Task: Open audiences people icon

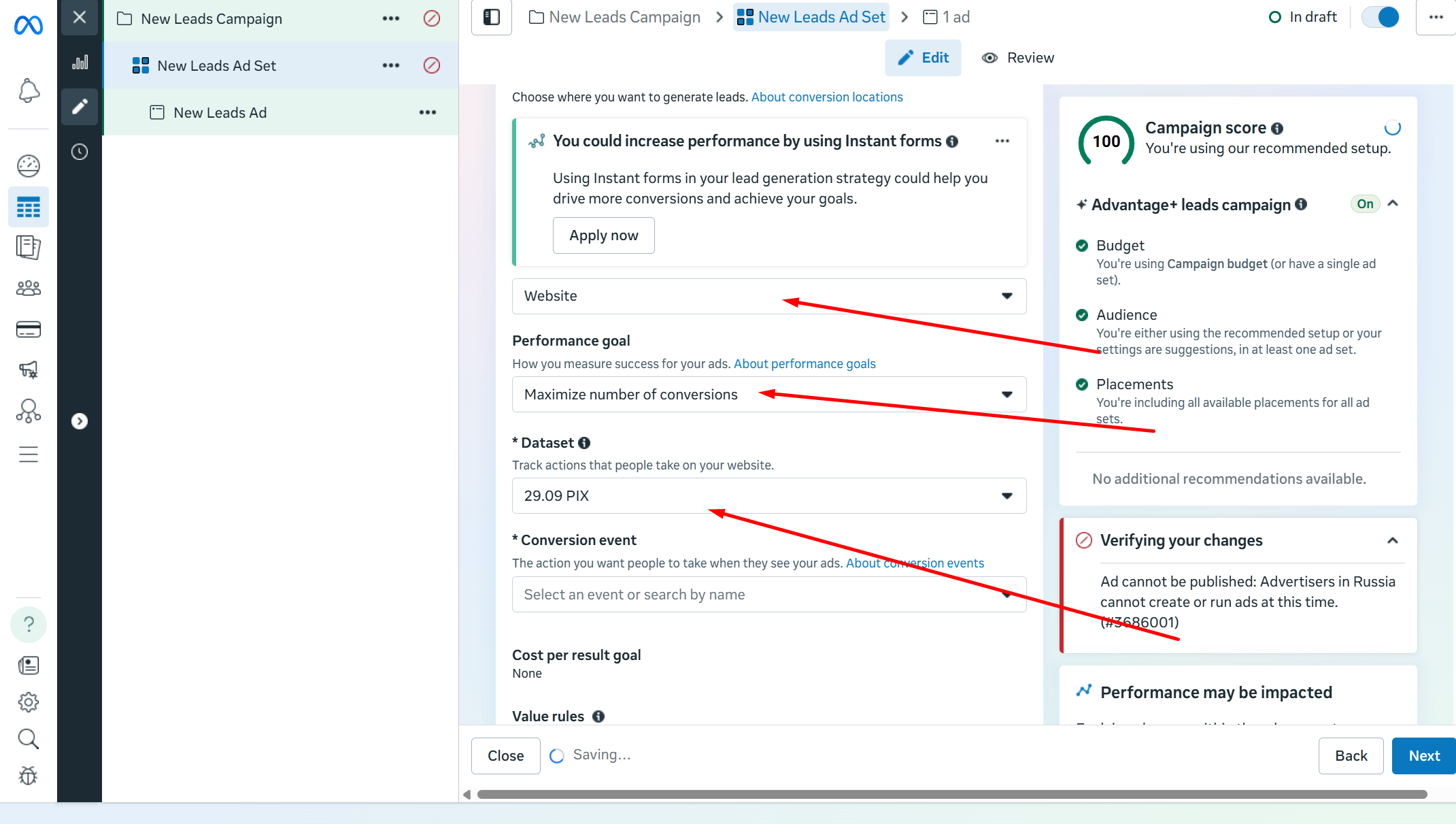Action: coord(29,288)
